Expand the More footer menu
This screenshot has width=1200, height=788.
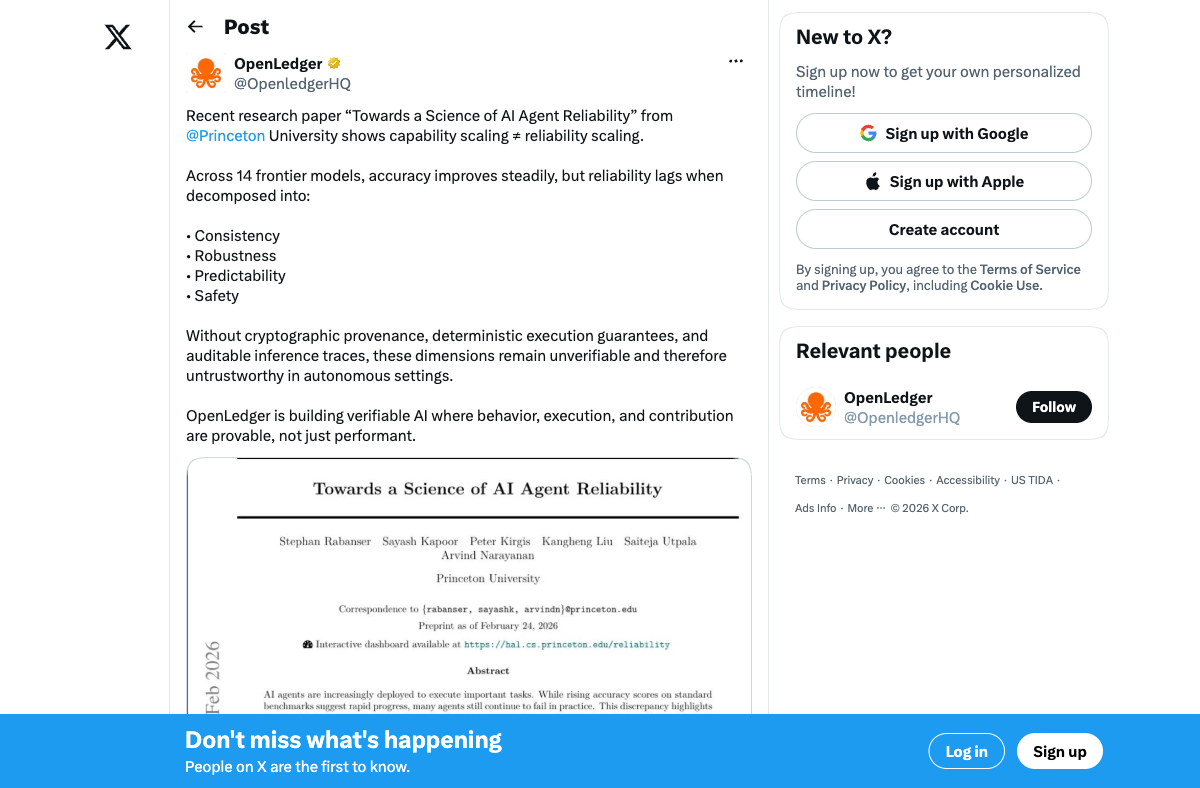coord(866,508)
